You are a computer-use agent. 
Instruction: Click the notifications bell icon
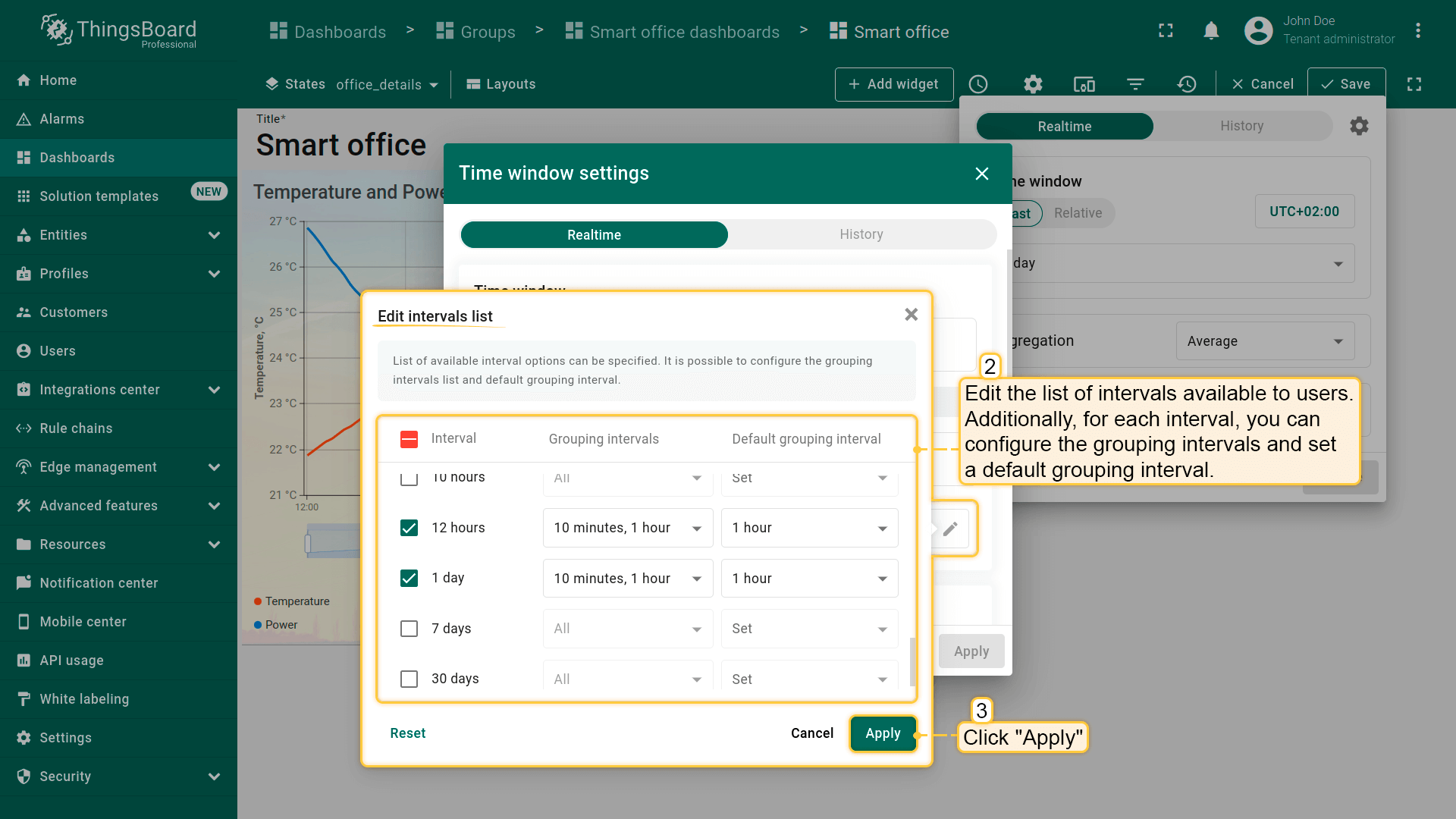1211,31
